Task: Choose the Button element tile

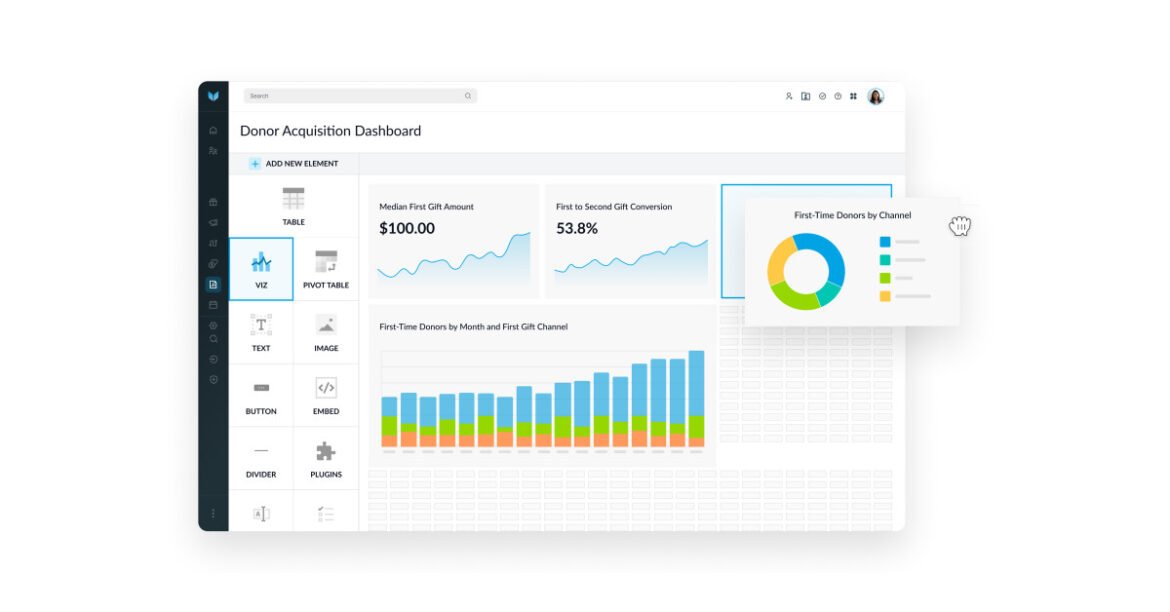Action: point(261,394)
